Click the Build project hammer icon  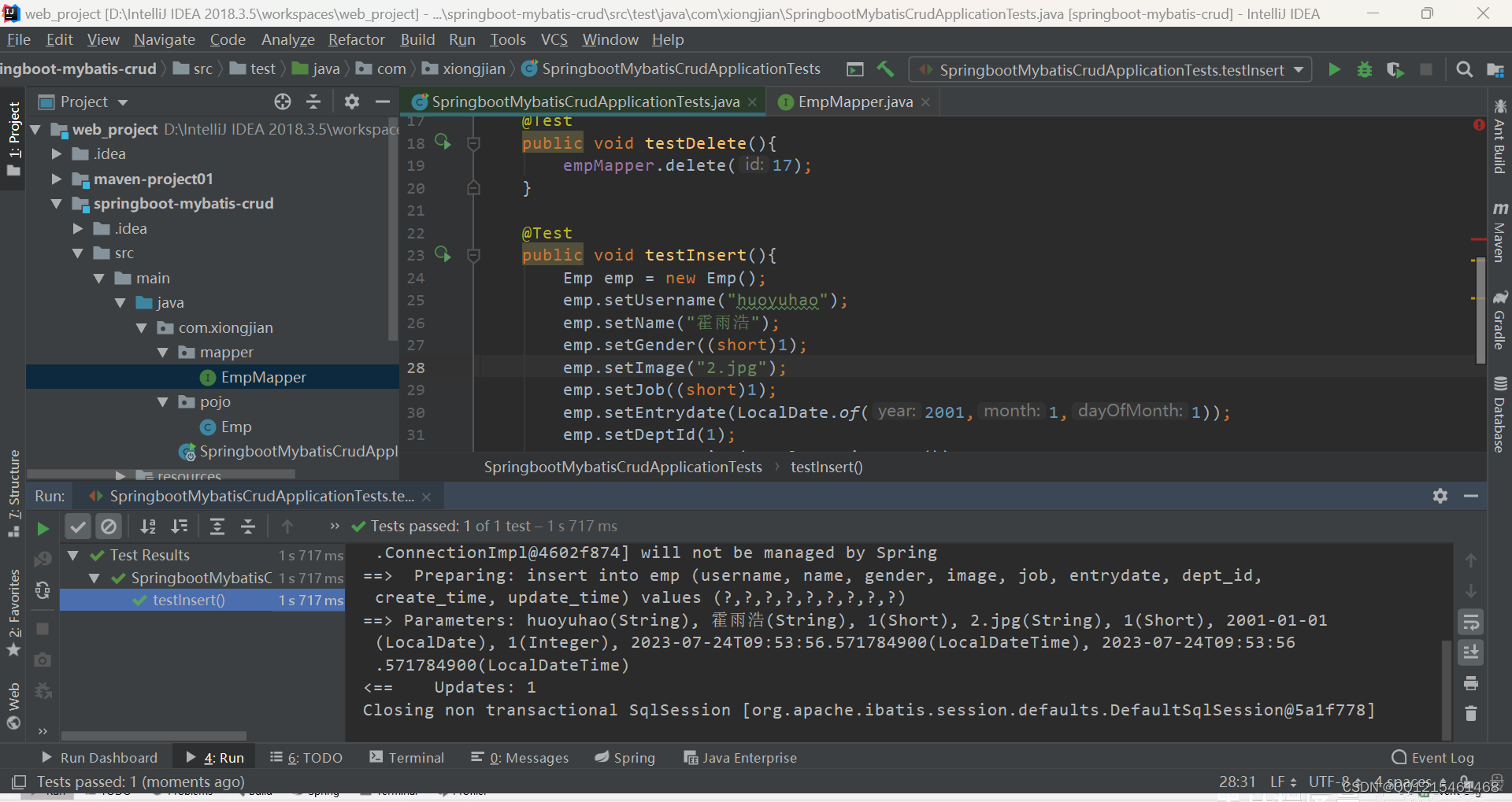(886, 69)
